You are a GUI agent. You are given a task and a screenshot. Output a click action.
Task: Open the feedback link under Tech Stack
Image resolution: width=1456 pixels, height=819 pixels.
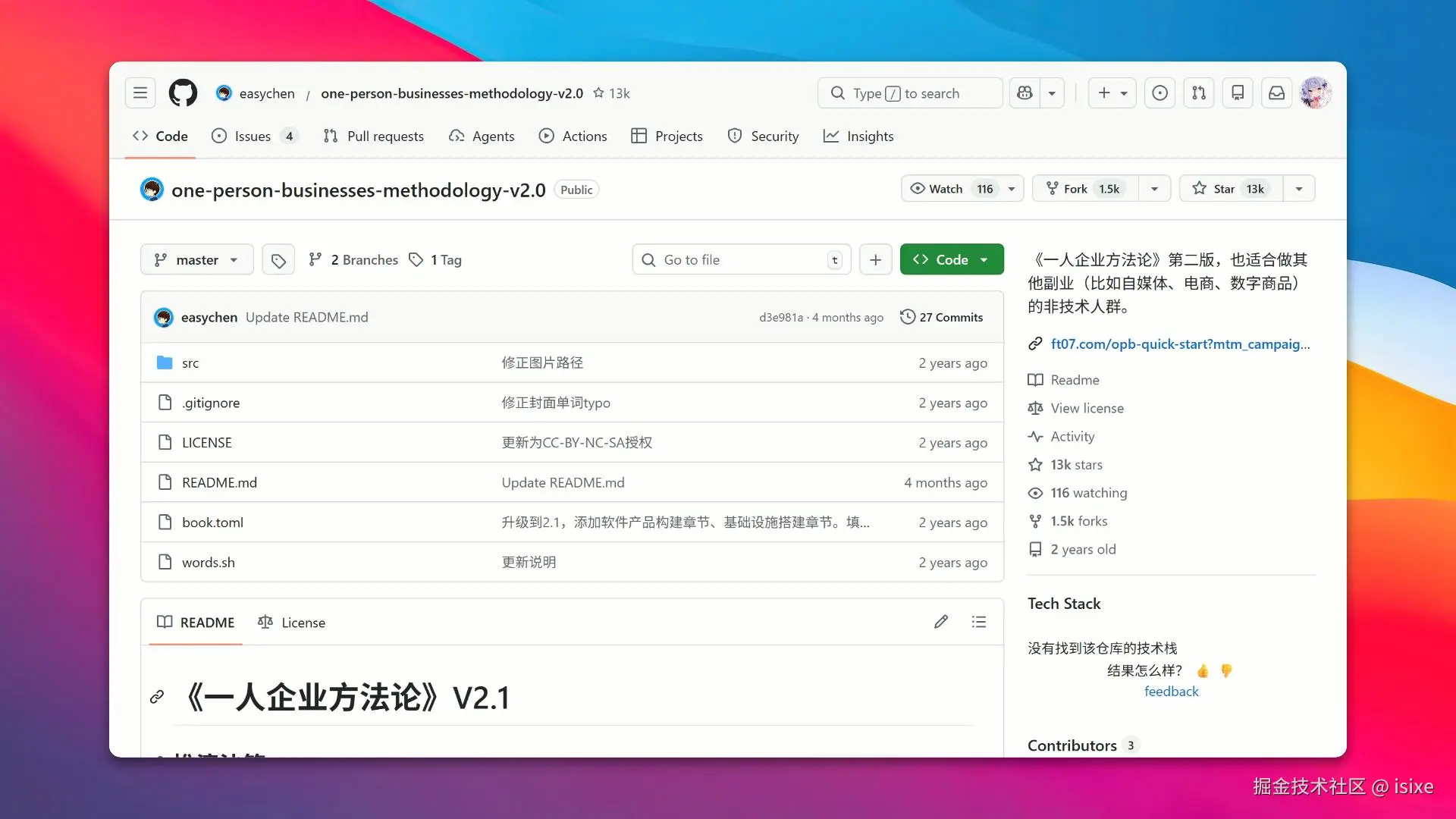point(1171,691)
